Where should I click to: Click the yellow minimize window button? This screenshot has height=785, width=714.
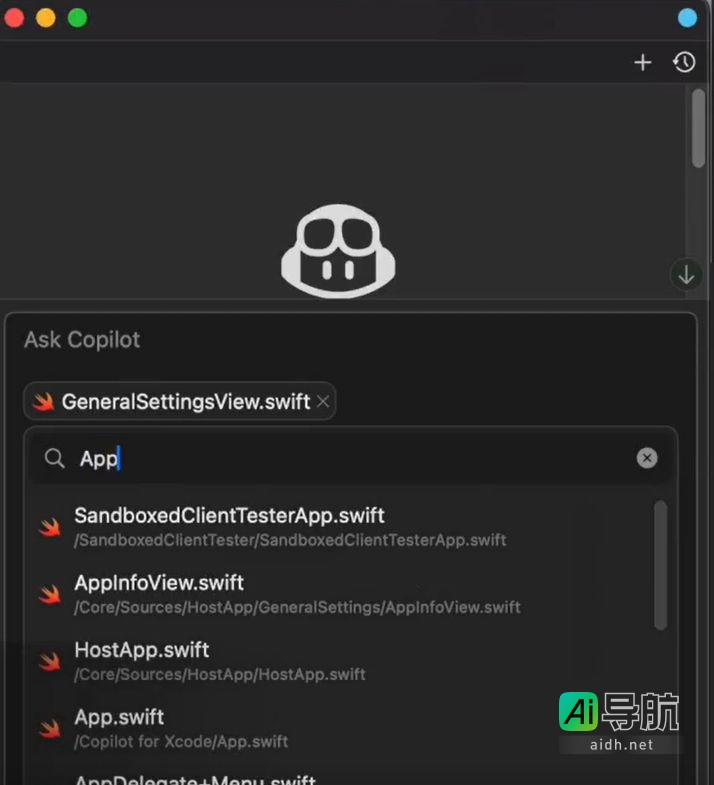pos(46,18)
